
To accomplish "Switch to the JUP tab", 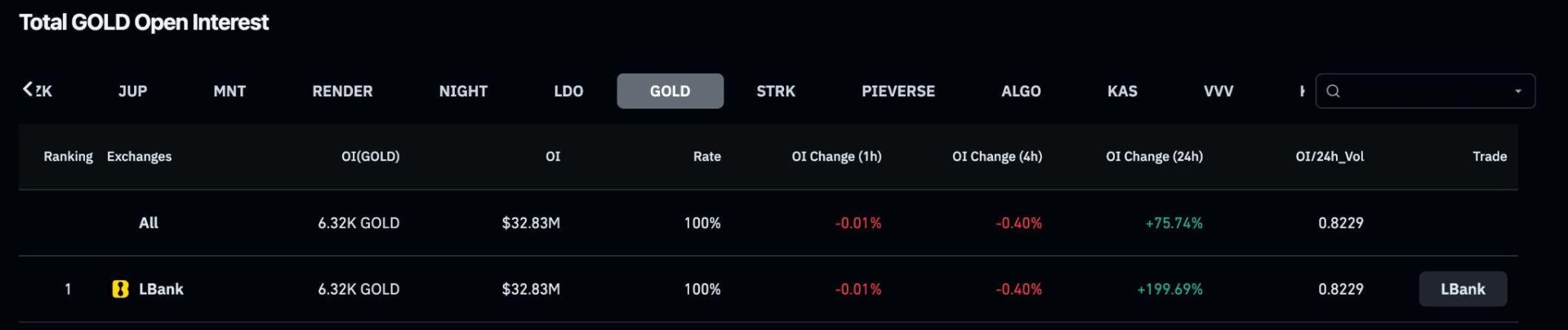I will 132,91.
